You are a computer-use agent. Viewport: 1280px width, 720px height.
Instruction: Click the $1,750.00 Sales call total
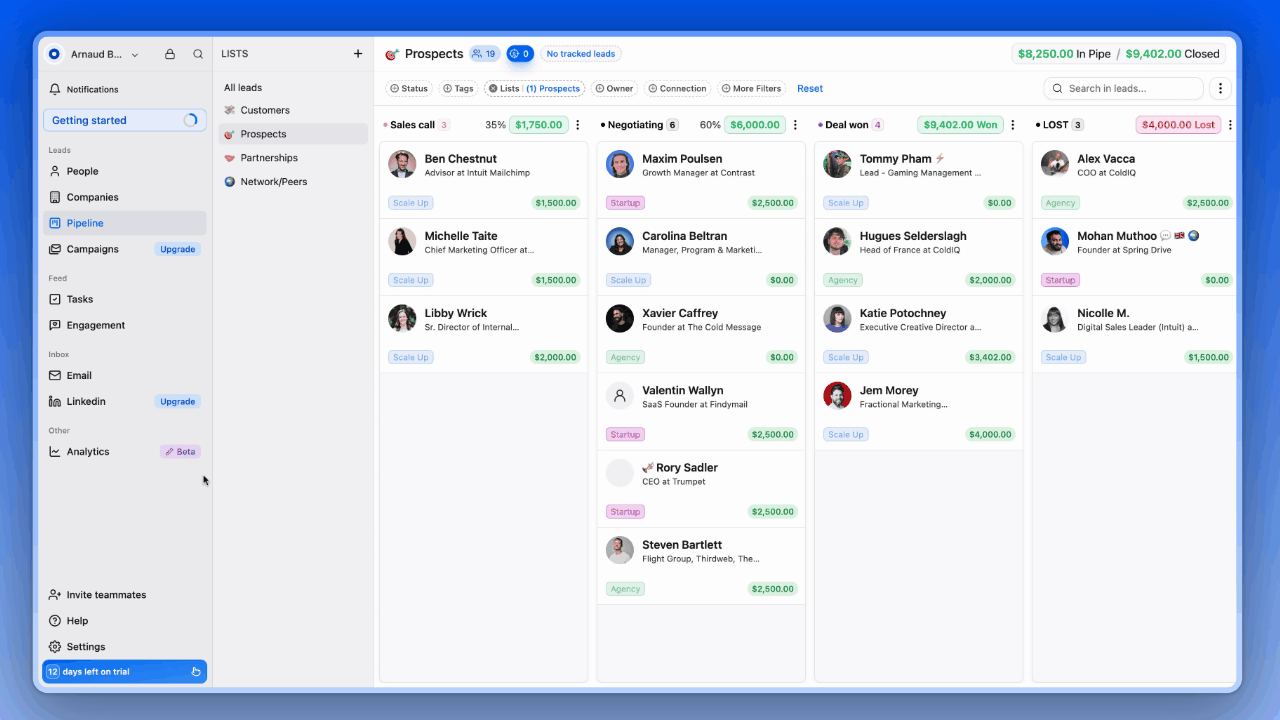click(539, 125)
